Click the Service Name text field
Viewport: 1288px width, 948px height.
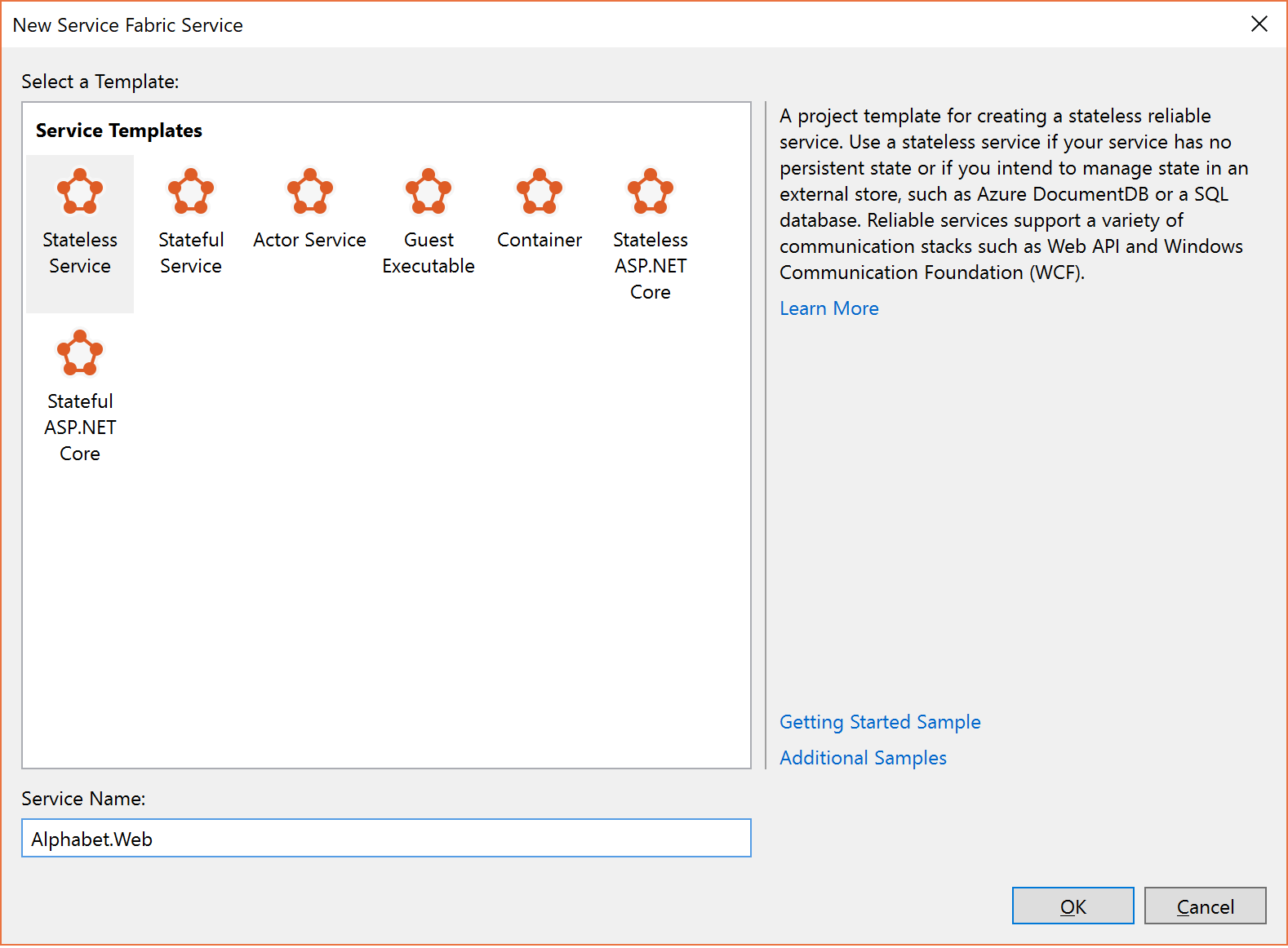[386, 839]
